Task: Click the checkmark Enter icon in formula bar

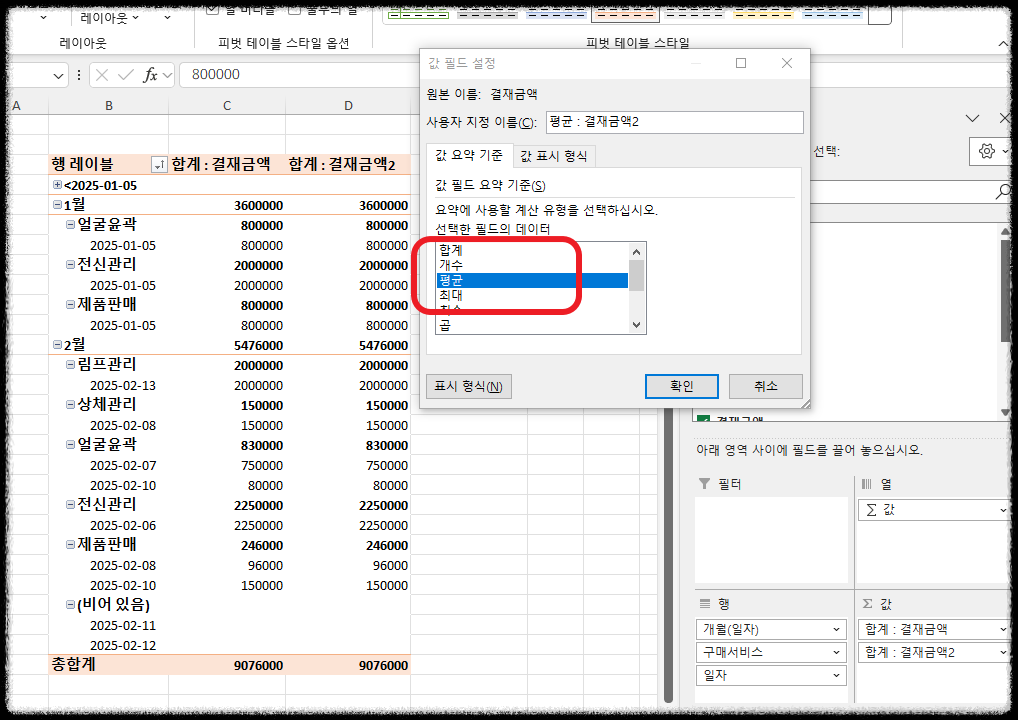Action: pos(127,73)
